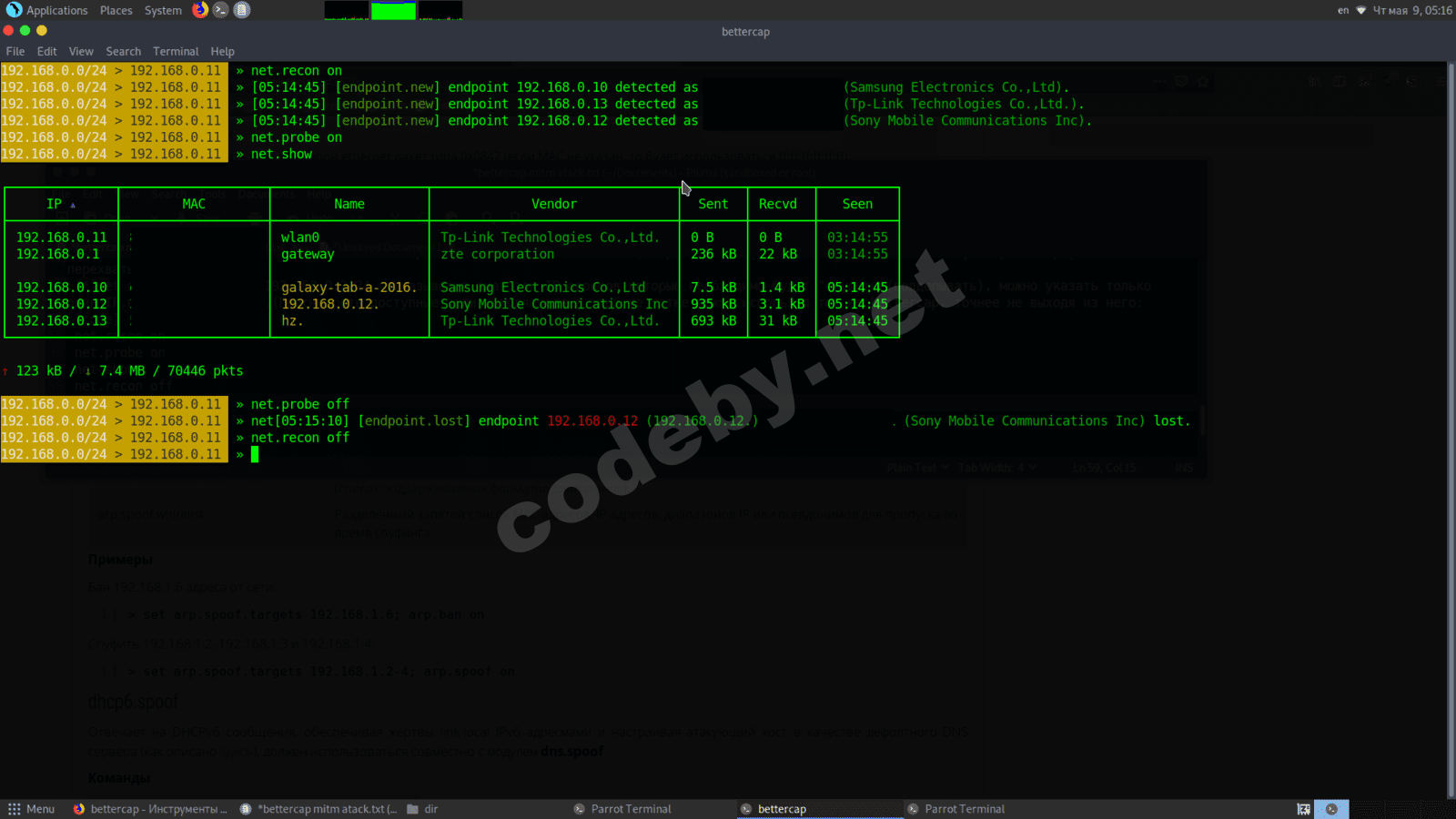Open the Search menu
Screen dimensions: 1456x819
click(123, 52)
